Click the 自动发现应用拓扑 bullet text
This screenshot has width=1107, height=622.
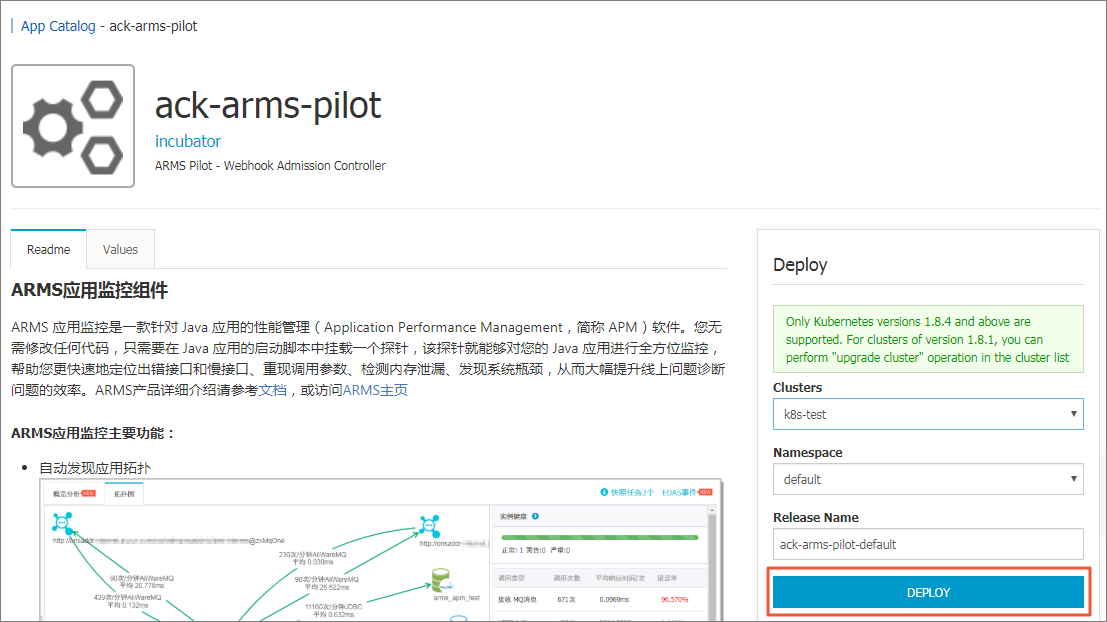click(95, 468)
